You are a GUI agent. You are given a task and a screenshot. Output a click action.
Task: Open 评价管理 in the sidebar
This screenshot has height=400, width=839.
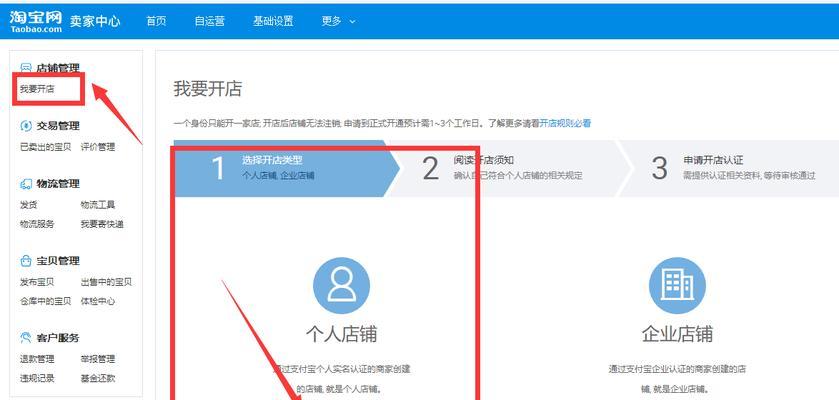coord(98,147)
